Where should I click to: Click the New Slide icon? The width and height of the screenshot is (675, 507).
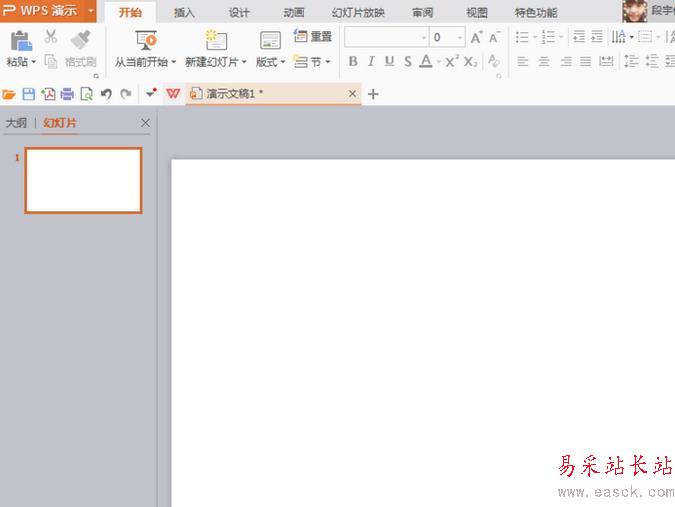216,40
